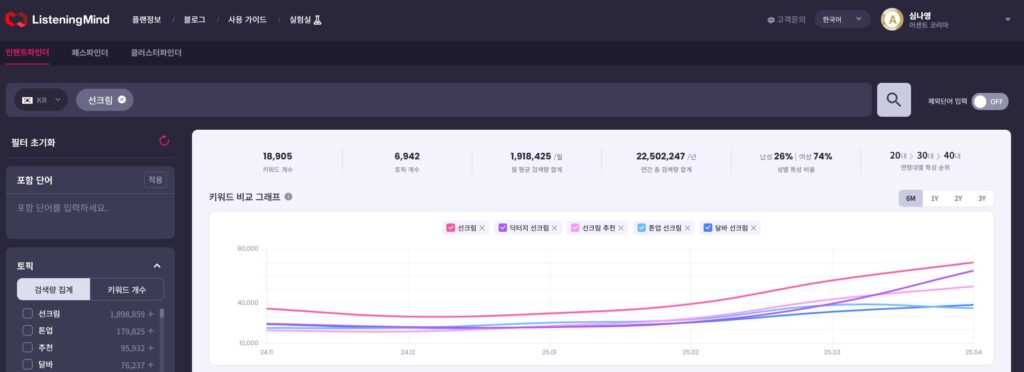Click the main keyword search bar

click(439, 100)
